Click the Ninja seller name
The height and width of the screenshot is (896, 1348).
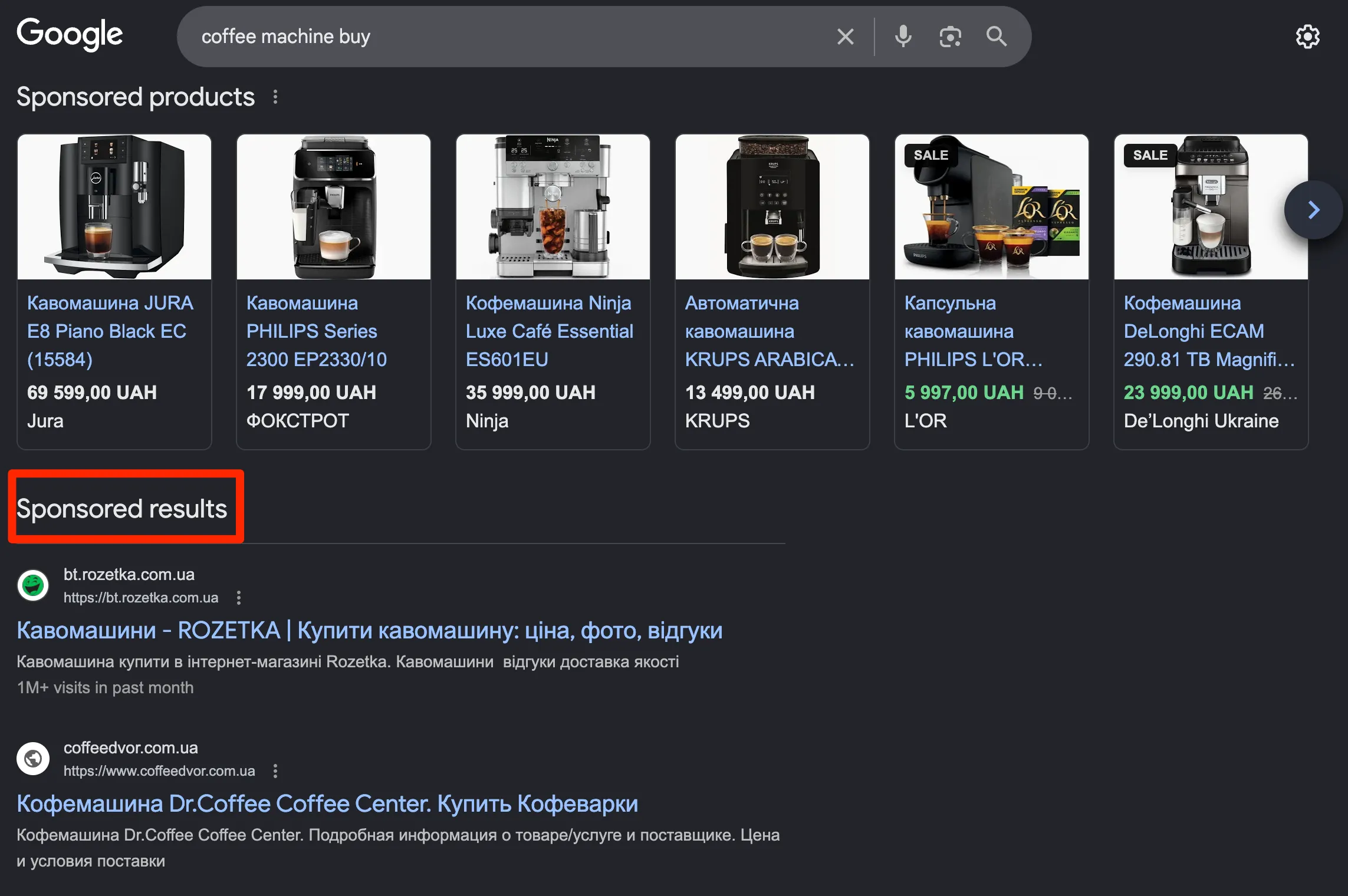[x=487, y=421]
